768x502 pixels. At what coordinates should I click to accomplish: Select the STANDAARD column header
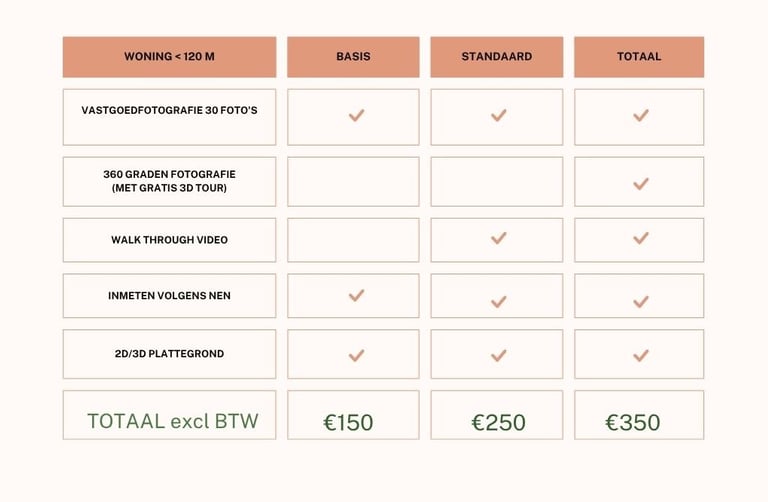point(497,57)
